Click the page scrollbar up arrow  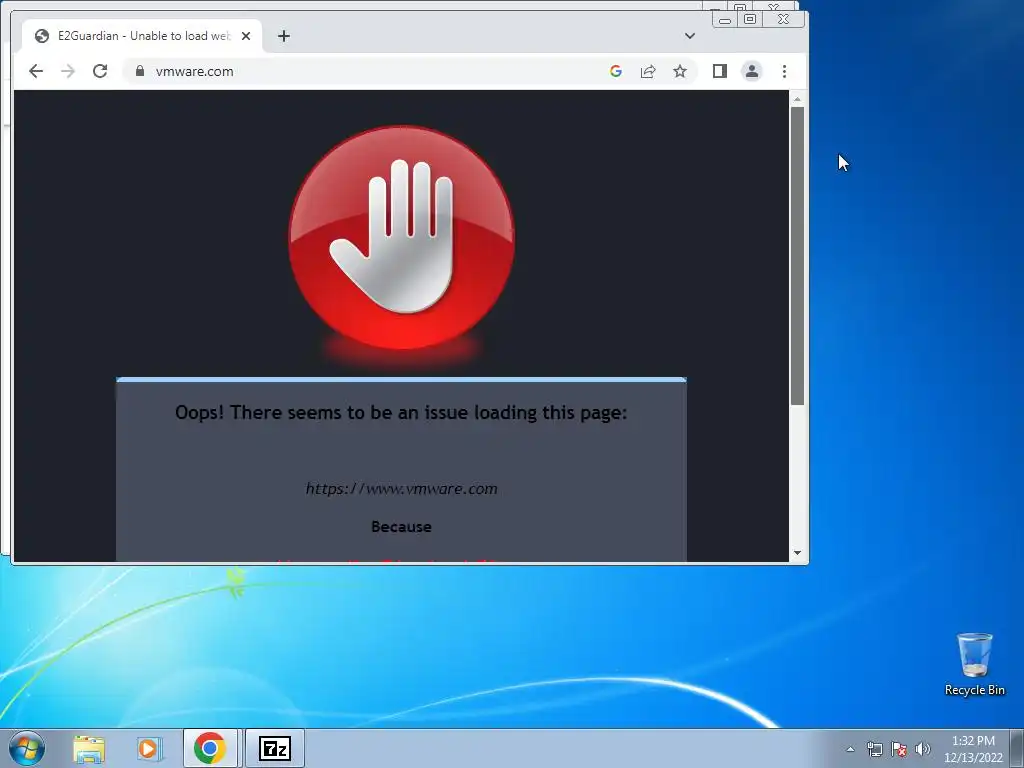[797, 99]
